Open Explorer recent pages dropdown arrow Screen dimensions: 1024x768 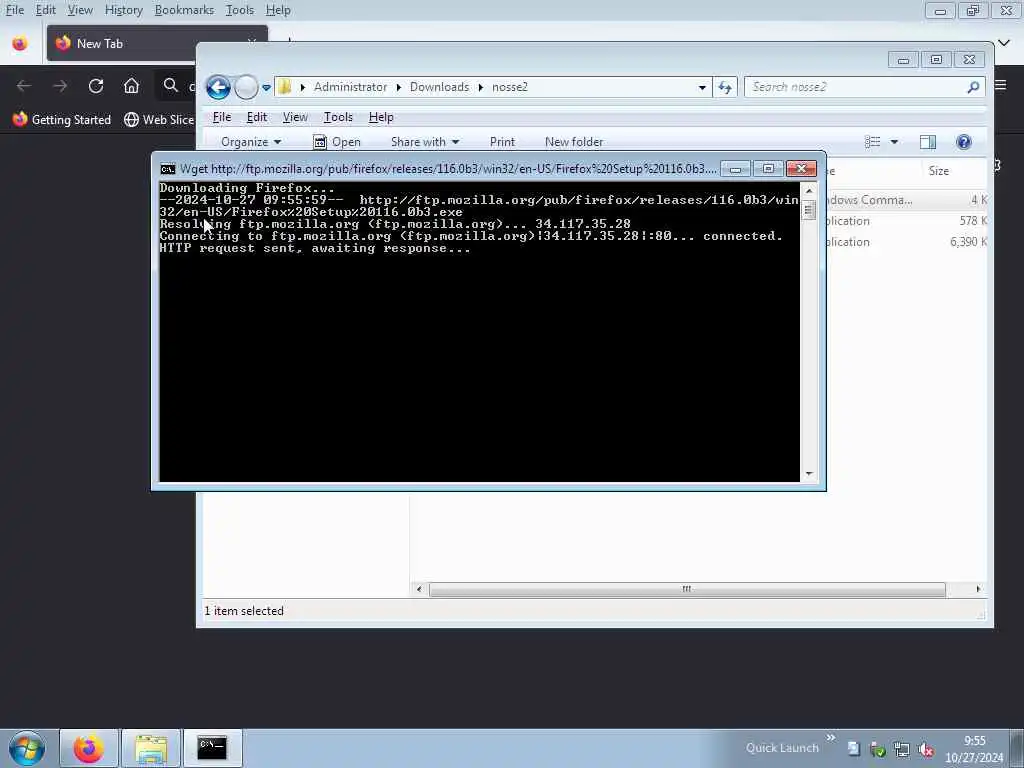click(266, 88)
